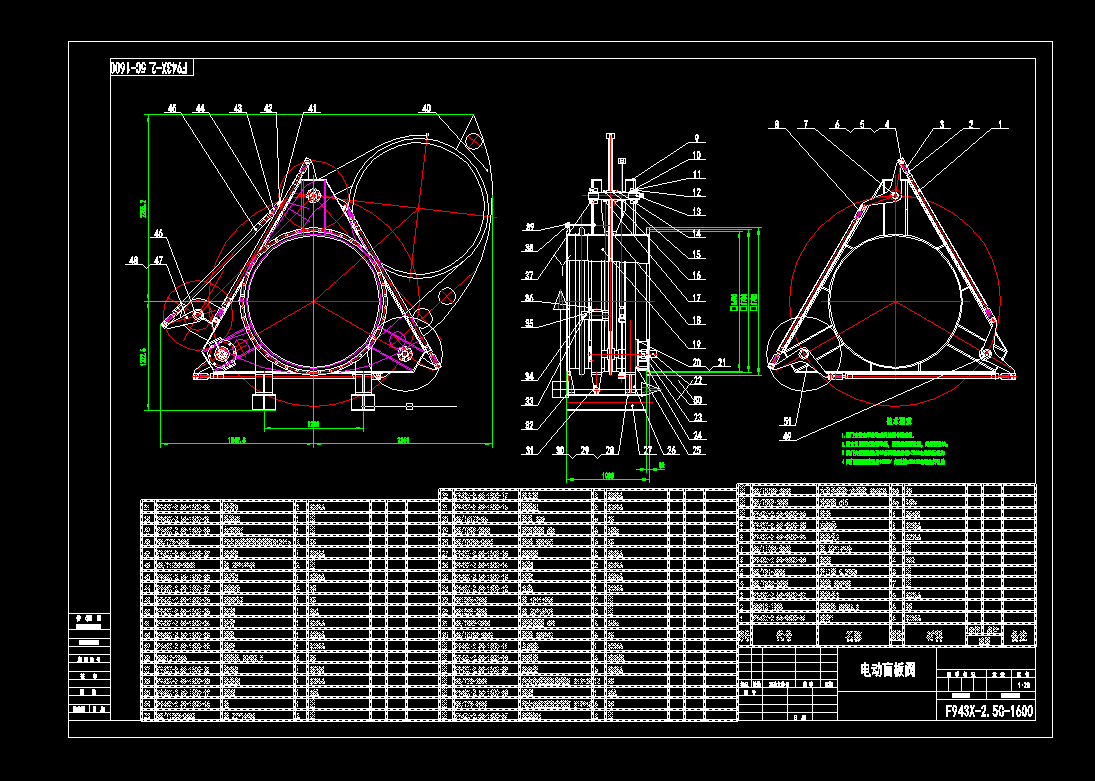The image size is (1095, 781).
Task: Click part callout number 37
Action: click(x=529, y=276)
